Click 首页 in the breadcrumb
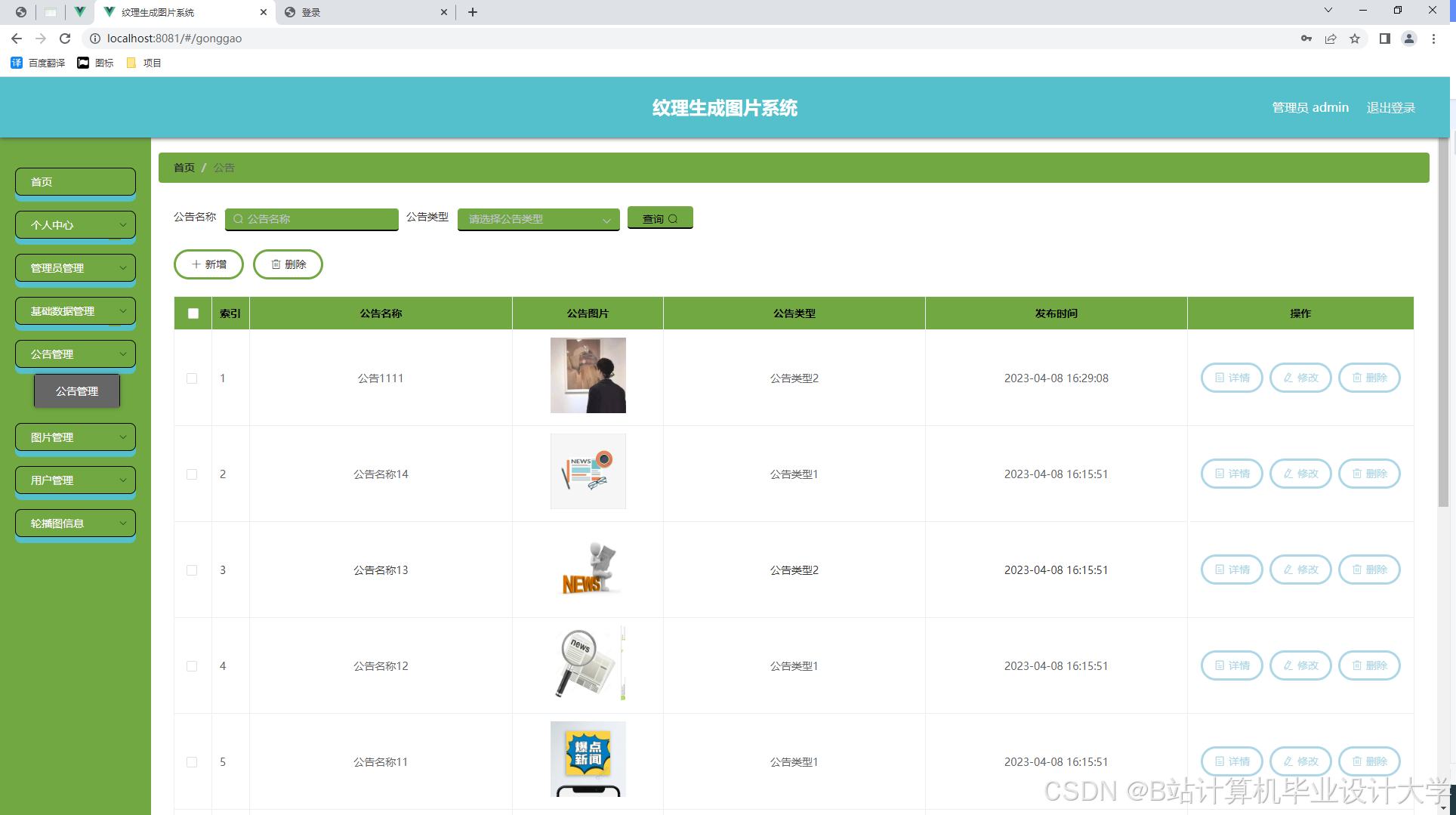The height and width of the screenshot is (815, 1456). [x=184, y=168]
